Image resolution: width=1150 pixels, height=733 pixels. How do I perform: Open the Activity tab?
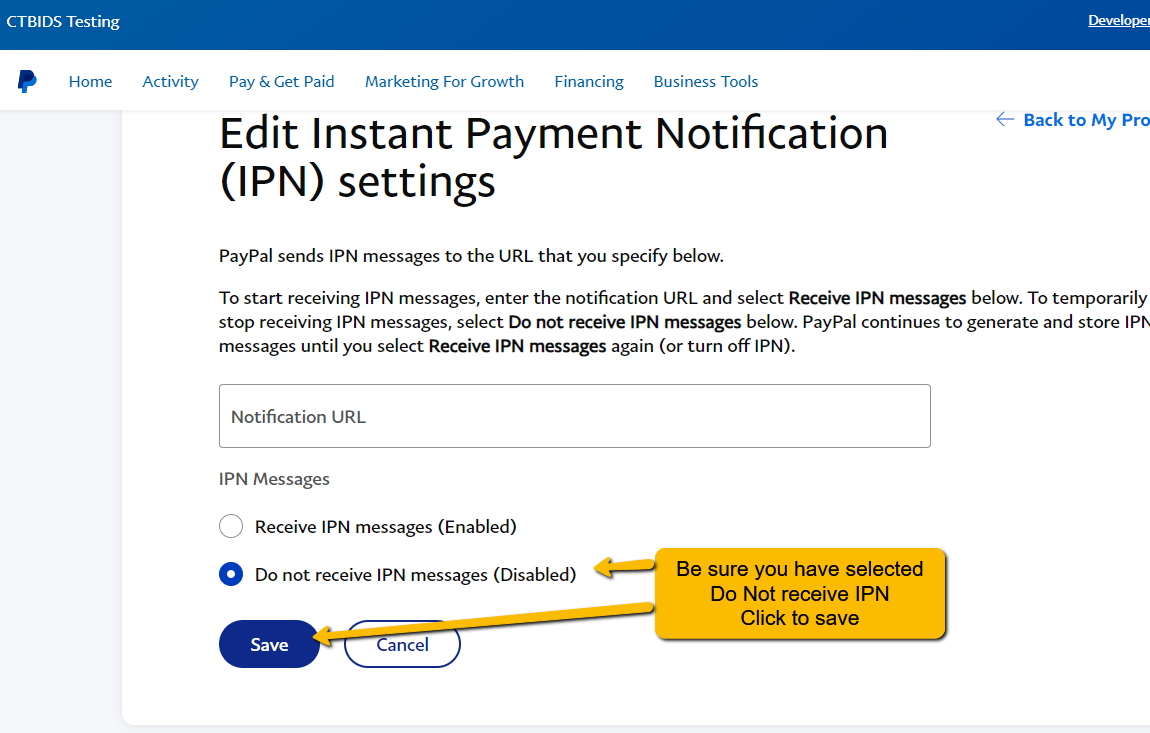pyautogui.click(x=170, y=81)
